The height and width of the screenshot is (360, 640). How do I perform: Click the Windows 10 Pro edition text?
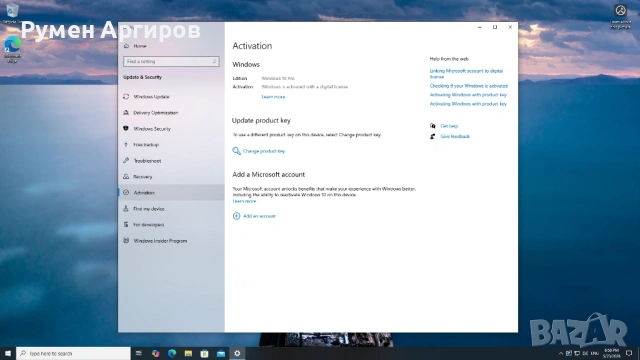[278, 78]
